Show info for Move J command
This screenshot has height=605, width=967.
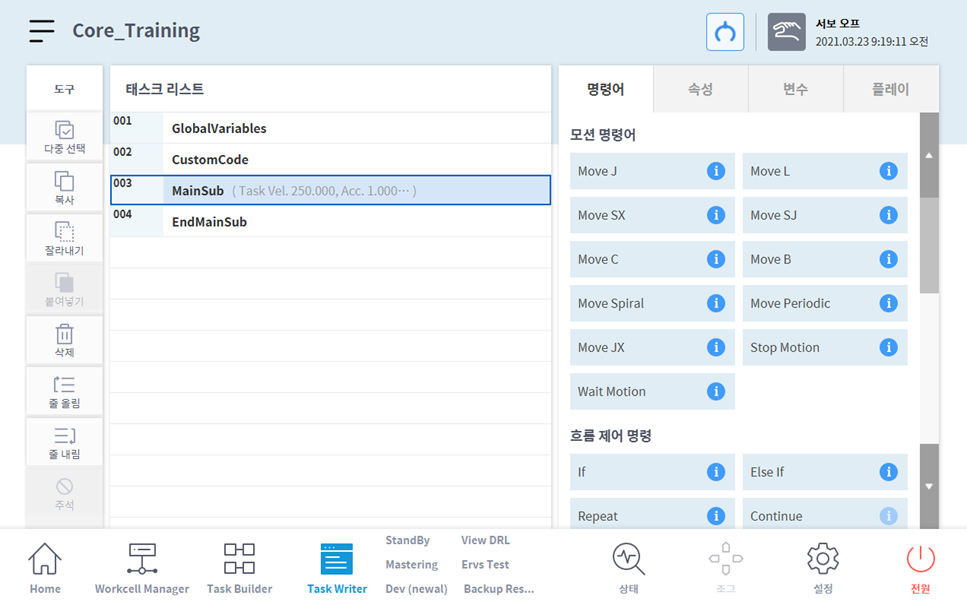tap(715, 171)
